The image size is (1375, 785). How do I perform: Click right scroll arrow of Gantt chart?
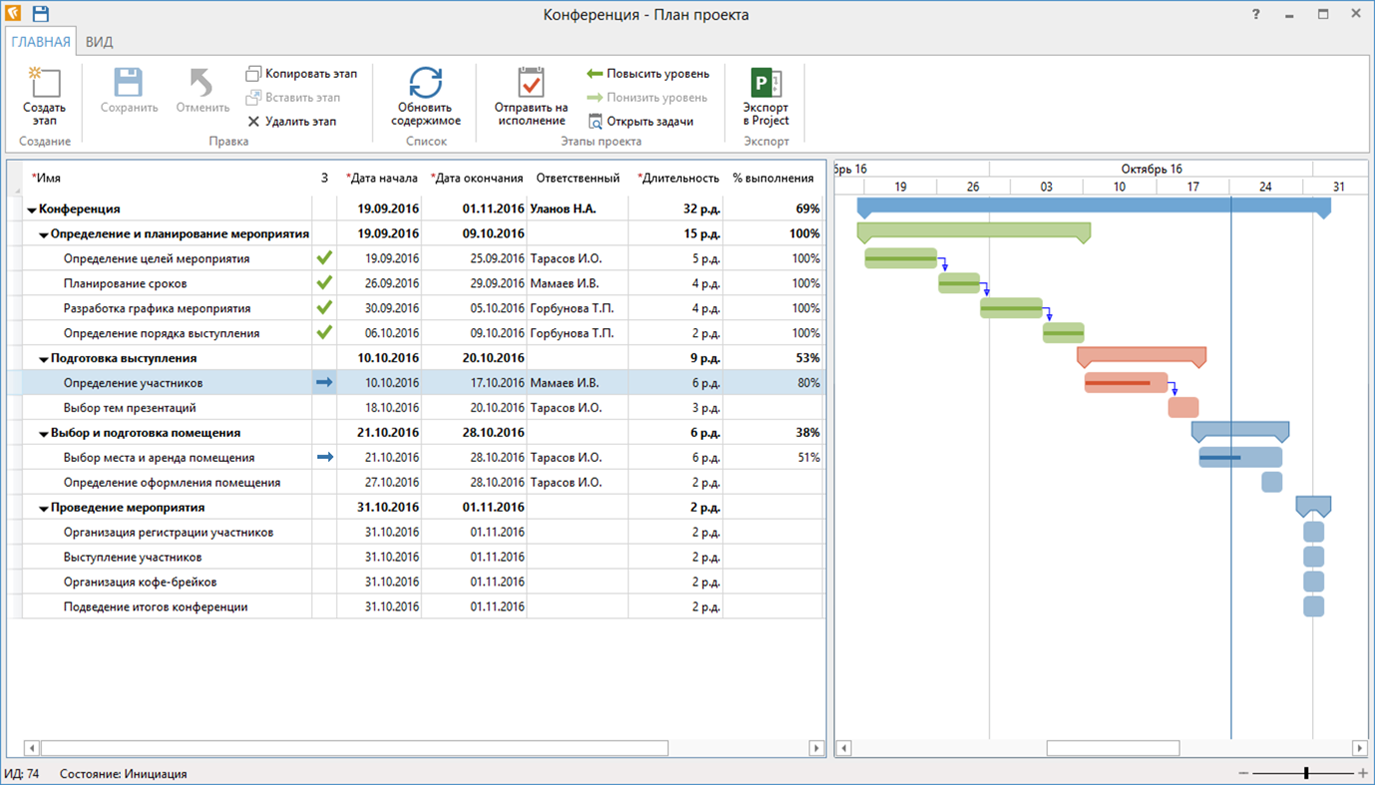1359,748
